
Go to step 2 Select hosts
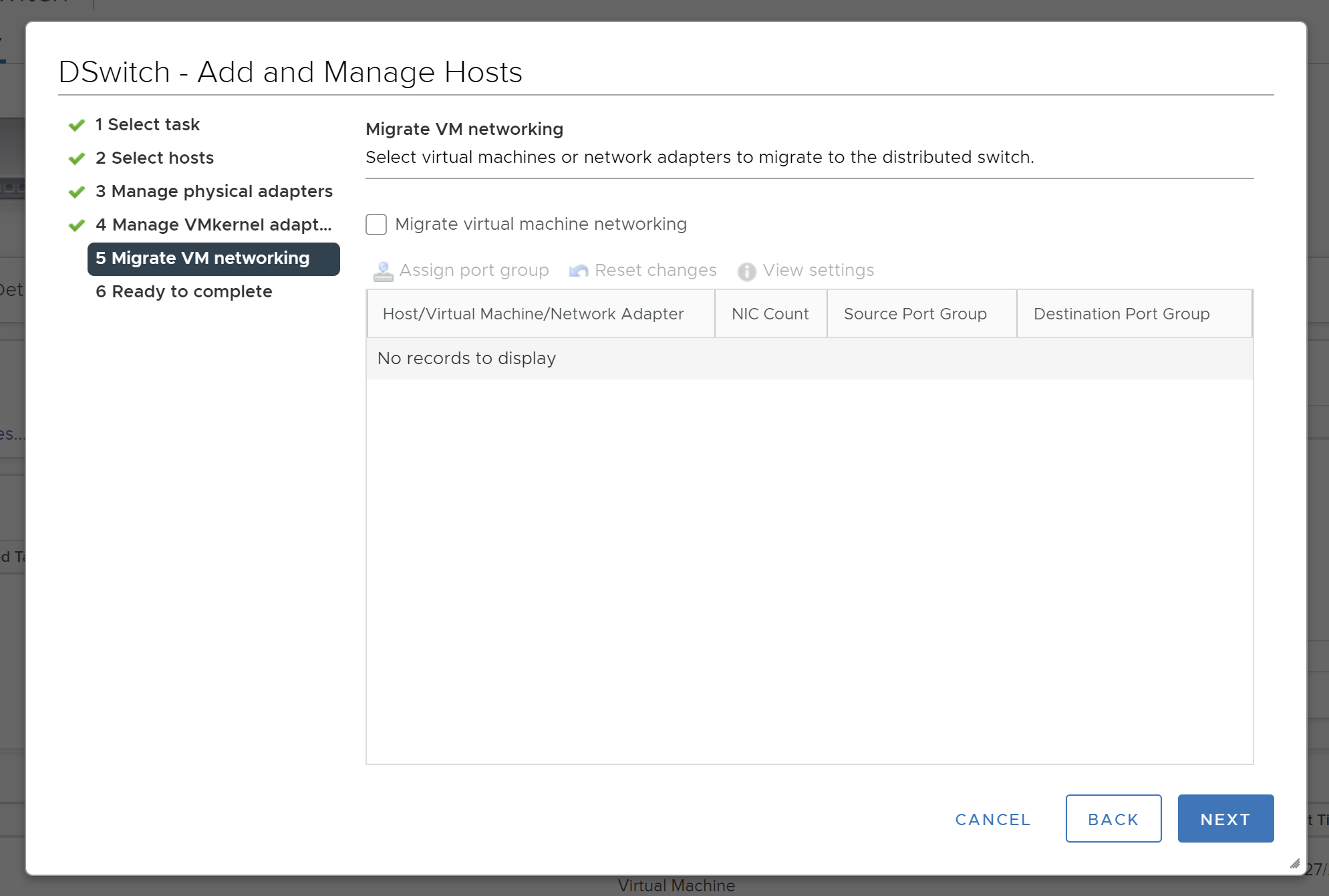coord(154,158)
